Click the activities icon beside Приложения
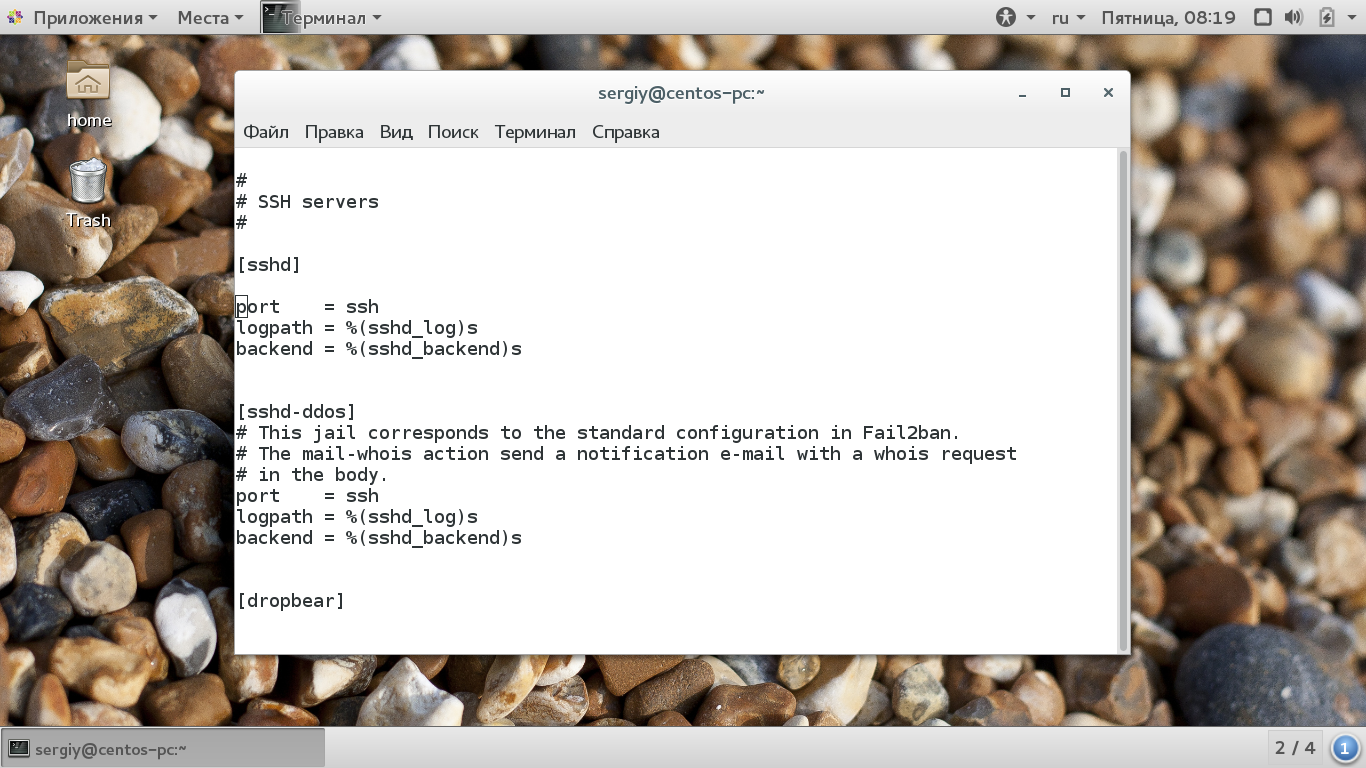Viewport: 1366px width, 768px height. click(x=15, y=17)
